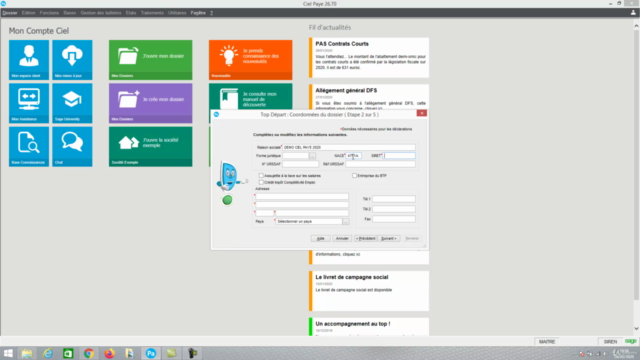Click the news feed scrollbar up arrow
640x360 pixels.
636,26
